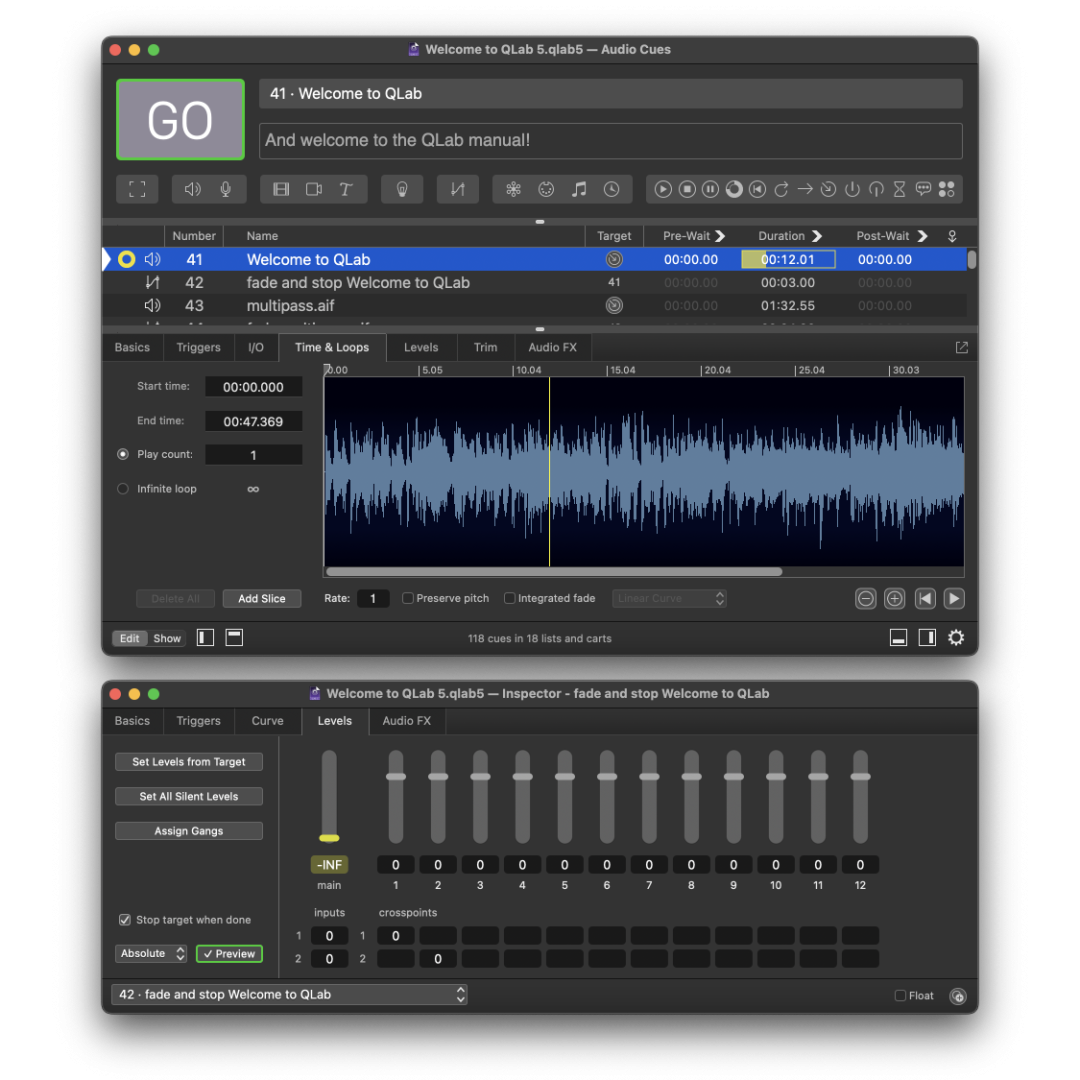Zoom out the waveform with minus icon

point(866,599)
